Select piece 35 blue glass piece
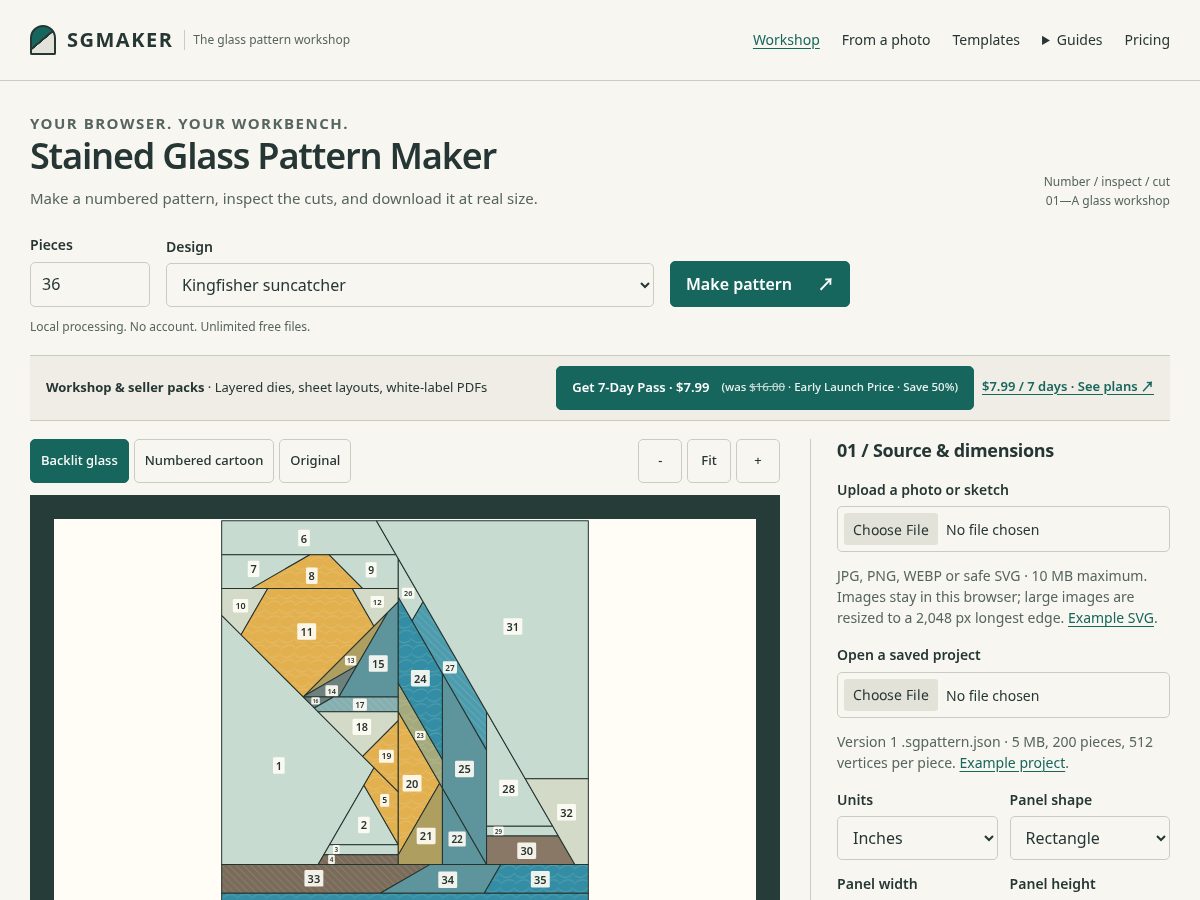 (540, 880)
